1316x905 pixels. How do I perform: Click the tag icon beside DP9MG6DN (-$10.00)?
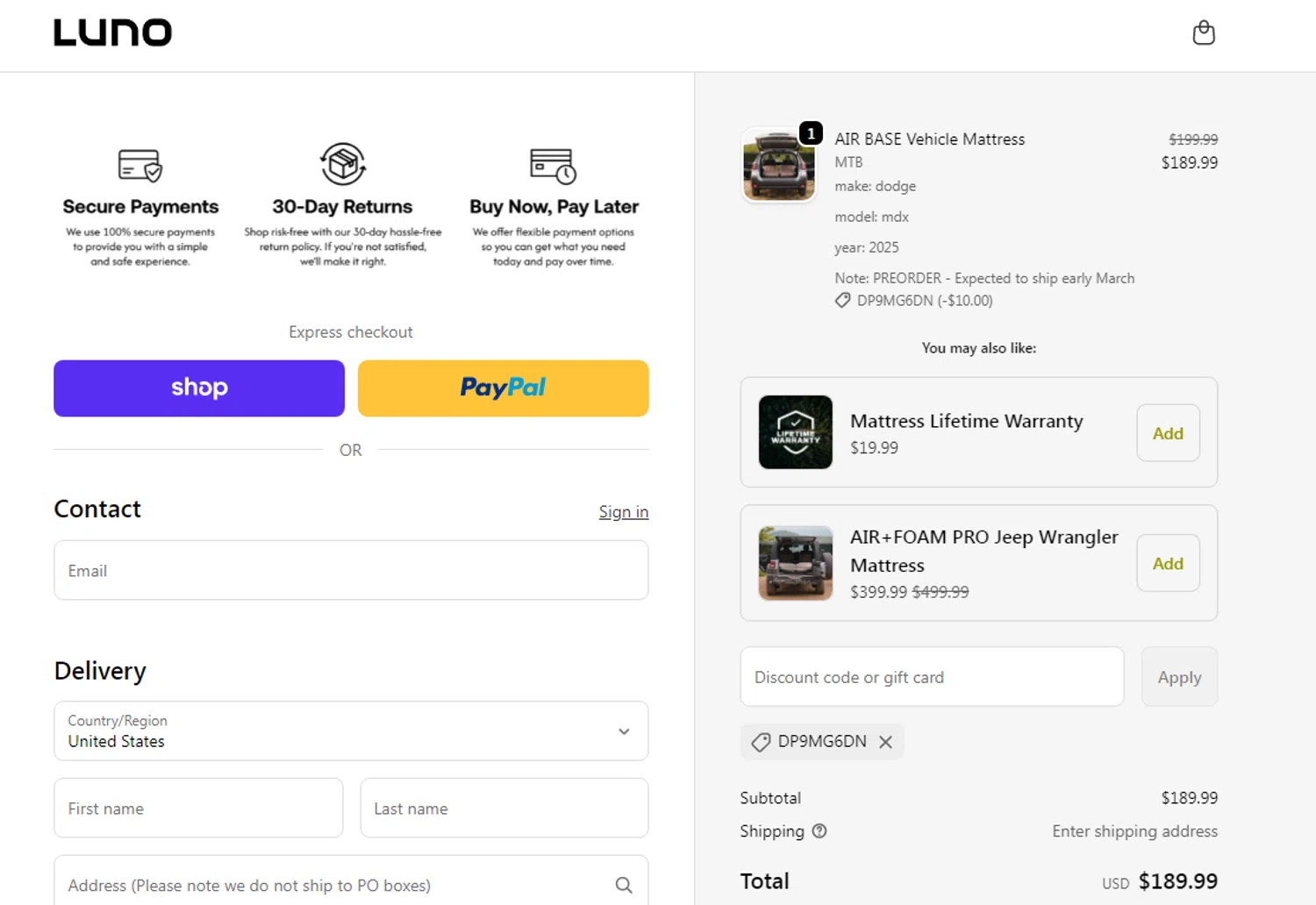(842, 301)
